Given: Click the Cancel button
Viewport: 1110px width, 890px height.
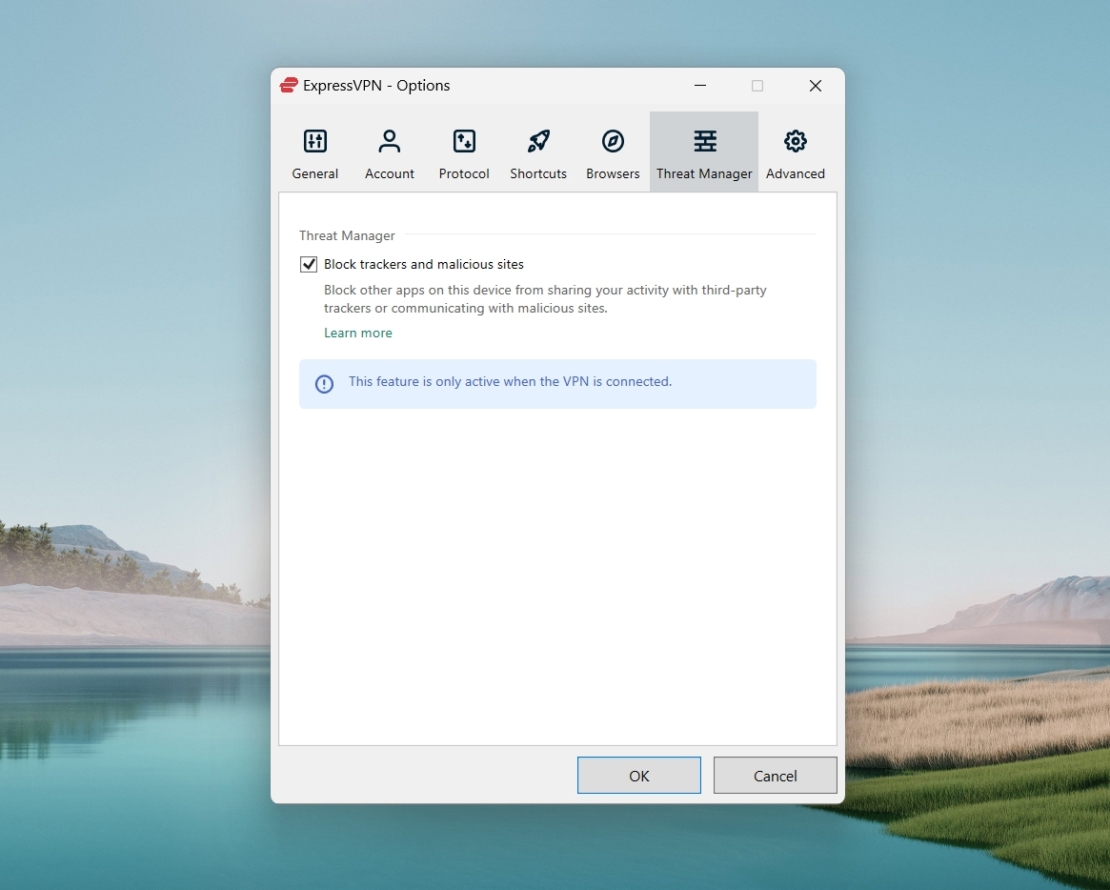Looking at the screenshot, I should [774, 775].
